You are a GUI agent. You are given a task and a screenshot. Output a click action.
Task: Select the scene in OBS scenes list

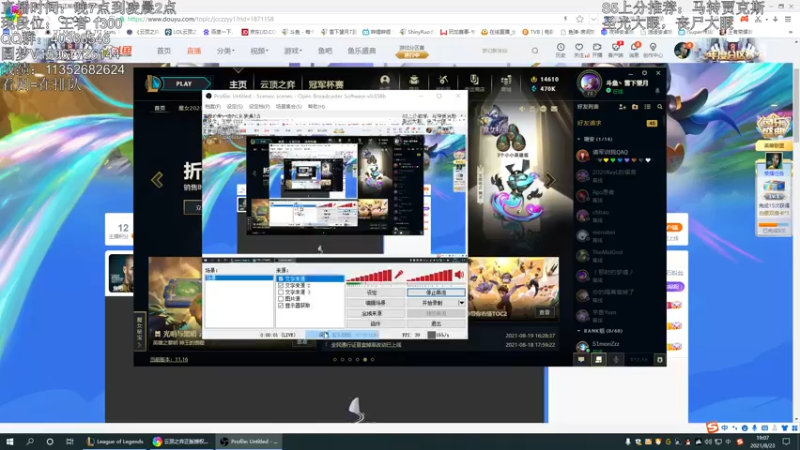coord(239,278)
